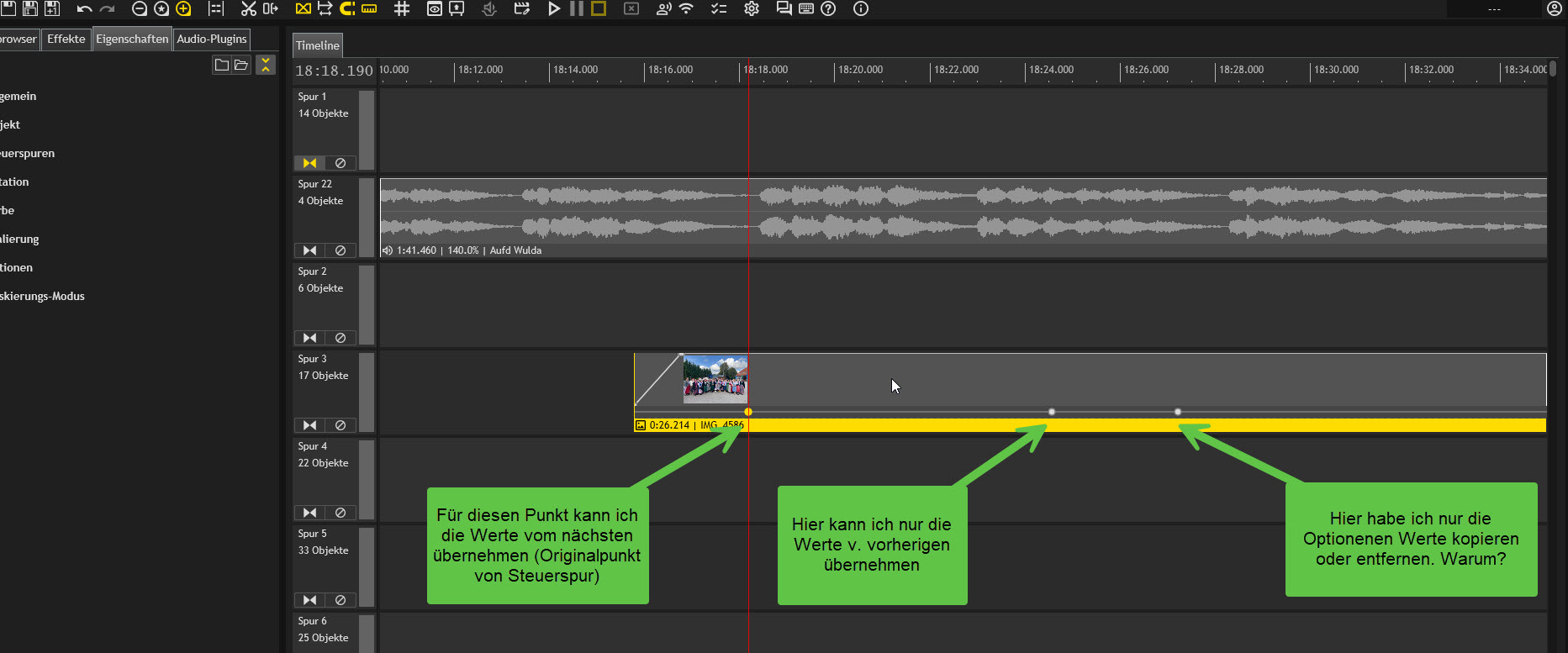Click the yellow ruler icon in toolbar
Screen dimensions: 1568x653
369,9
